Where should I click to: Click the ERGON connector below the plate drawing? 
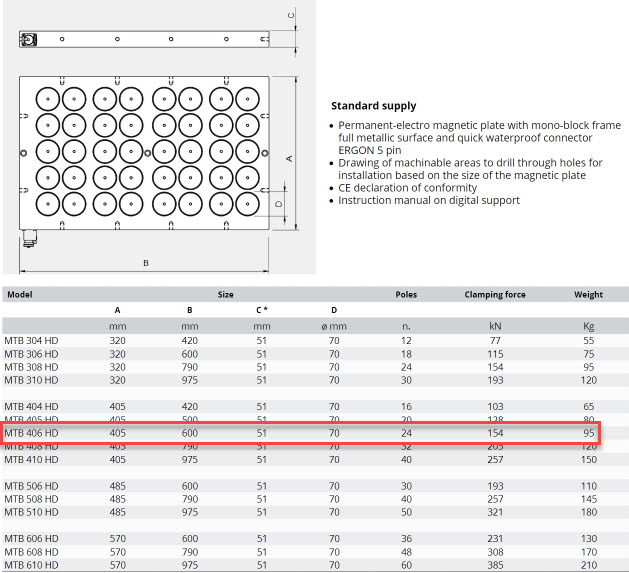pos(28,239)
